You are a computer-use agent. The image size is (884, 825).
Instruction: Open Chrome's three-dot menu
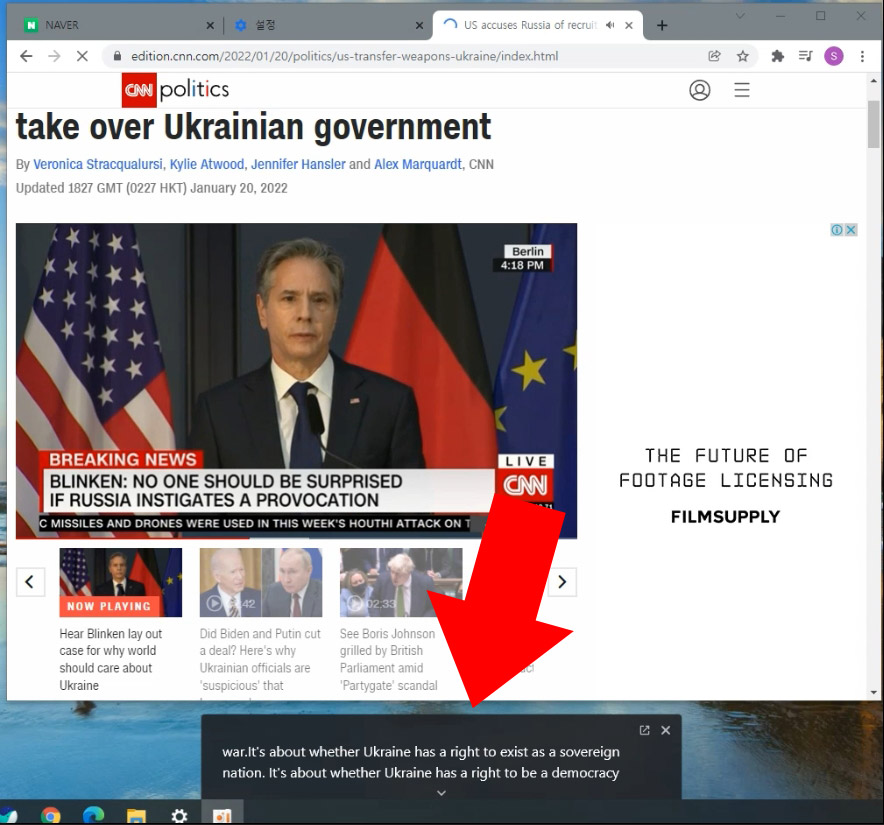point(862,56)
